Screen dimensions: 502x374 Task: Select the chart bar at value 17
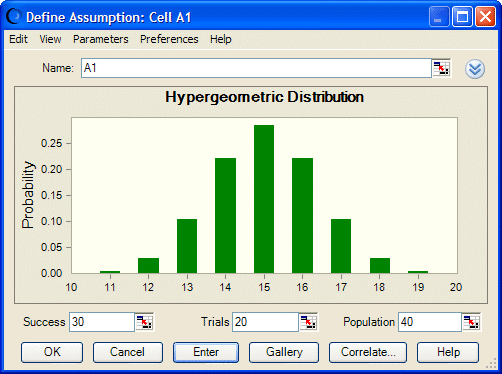click(341, 246)
